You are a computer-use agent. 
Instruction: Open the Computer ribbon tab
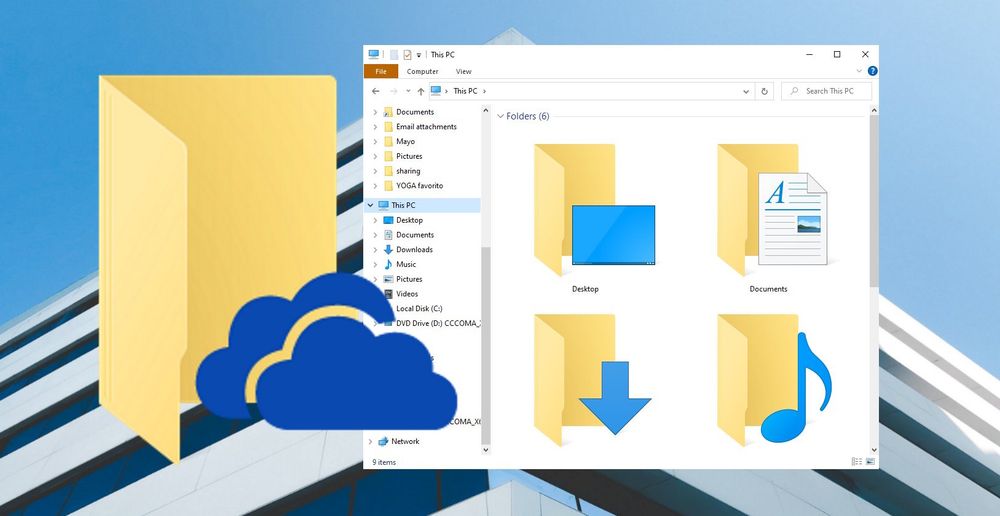[422, 71]
